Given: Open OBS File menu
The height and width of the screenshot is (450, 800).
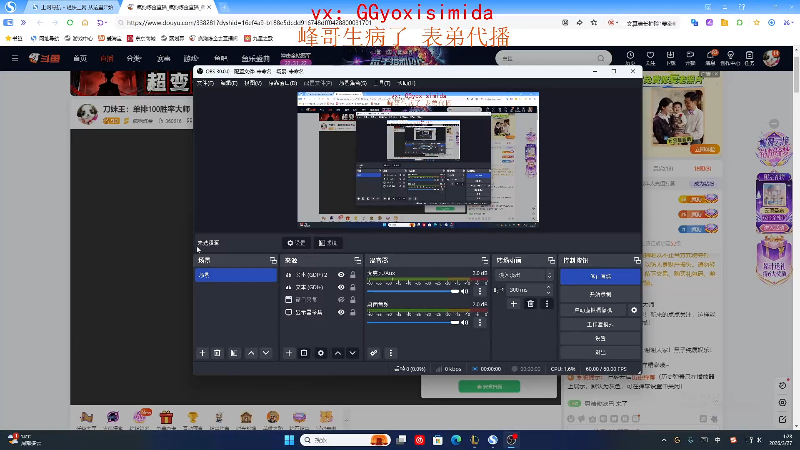Looking at the screenshot, I should (205, 83).
